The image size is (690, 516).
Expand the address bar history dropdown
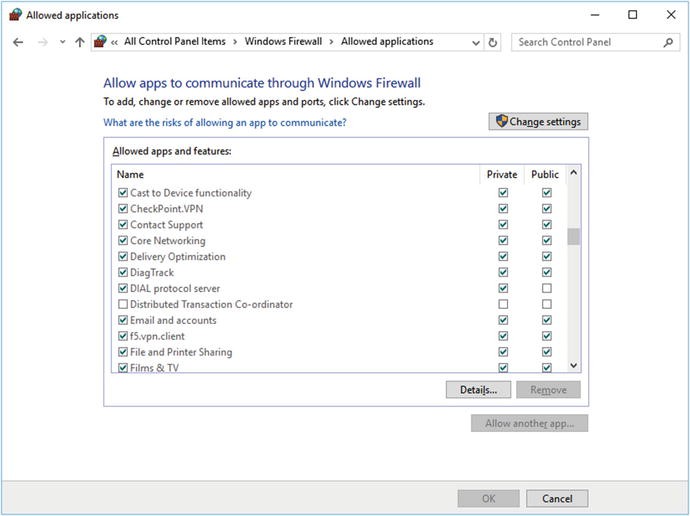click(476, 43)
